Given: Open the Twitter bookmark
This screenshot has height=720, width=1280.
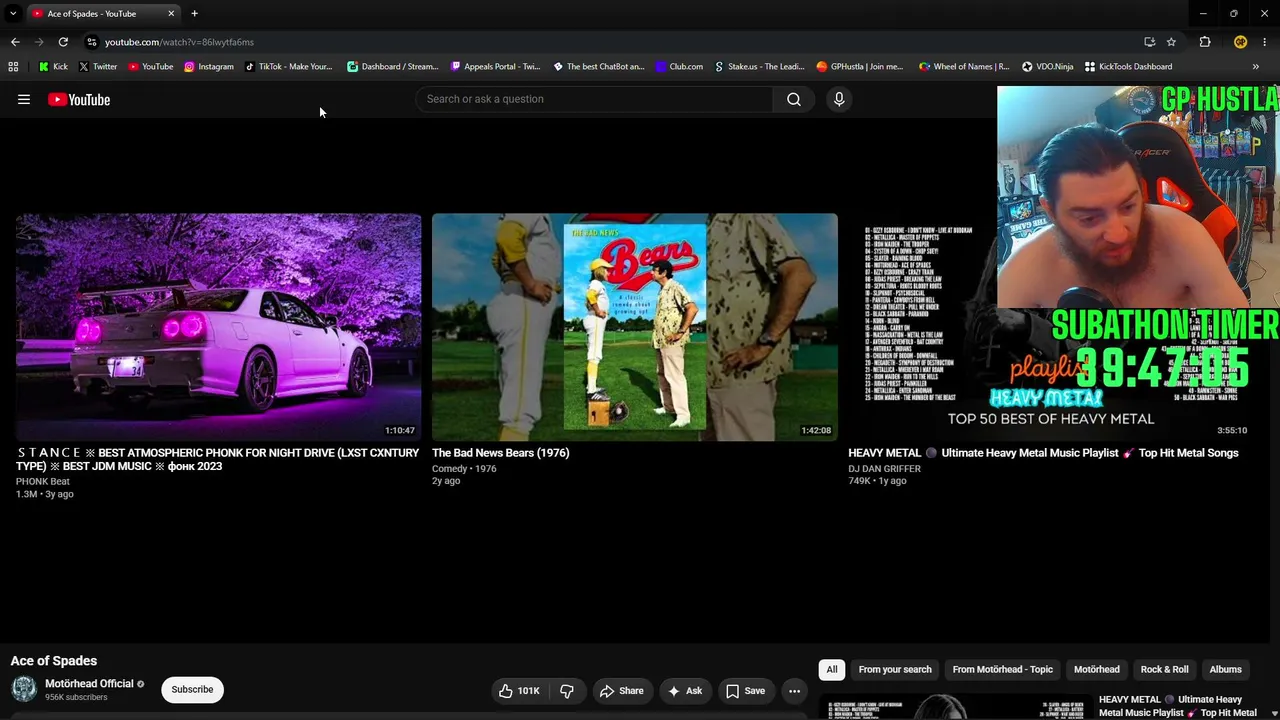Looking at the screenshot, I should pos(97,67).
